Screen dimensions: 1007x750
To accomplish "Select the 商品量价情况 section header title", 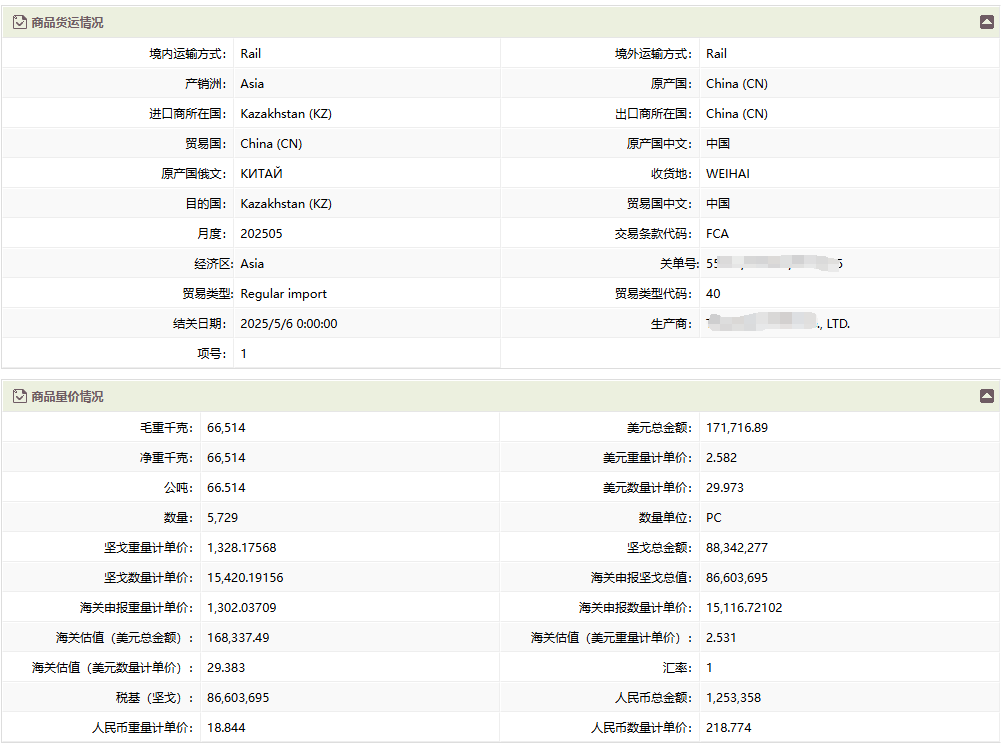I will pos(67,396).
